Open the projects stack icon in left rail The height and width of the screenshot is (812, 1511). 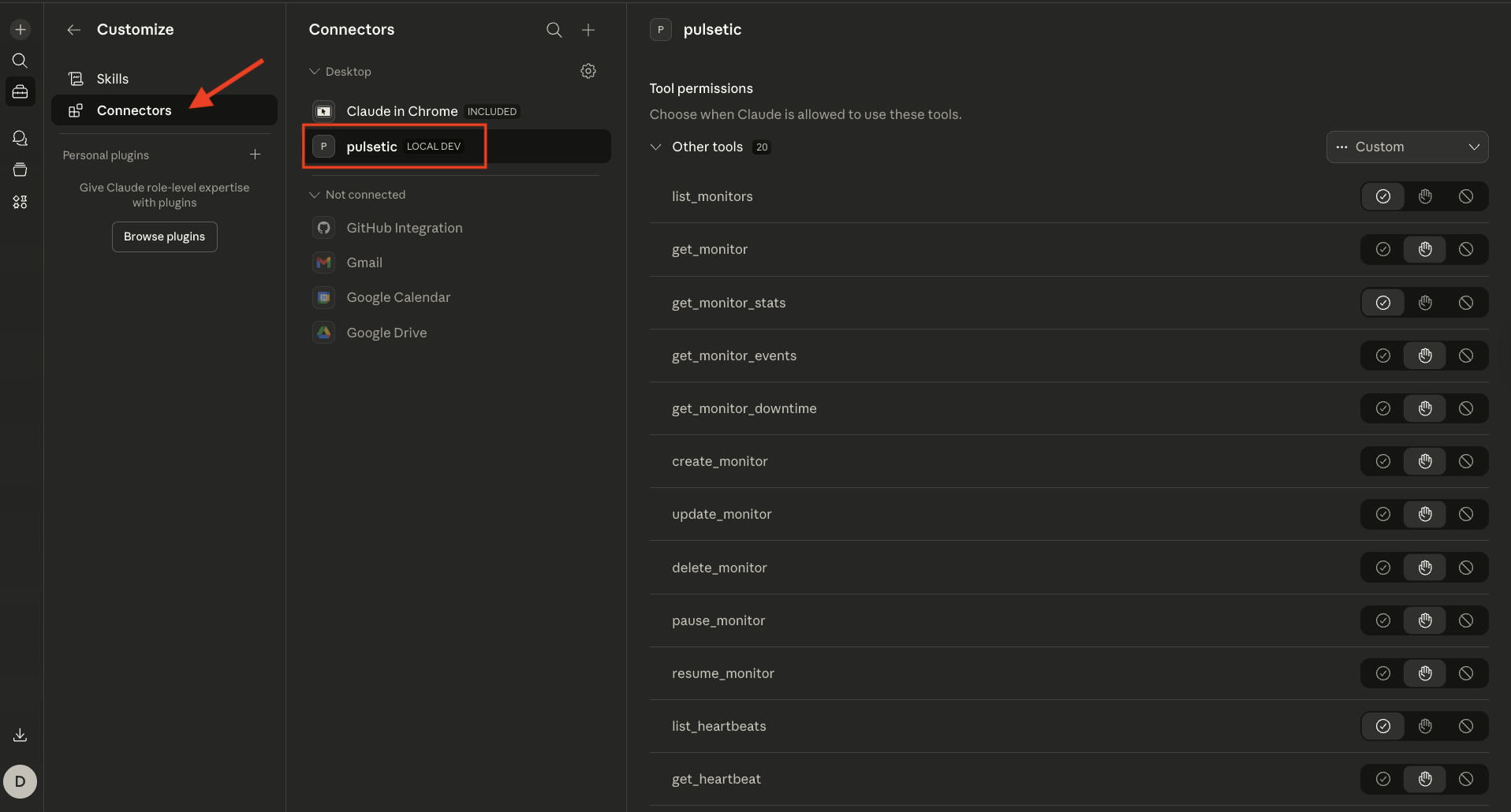pyautogui.click(x=21, y=170)
